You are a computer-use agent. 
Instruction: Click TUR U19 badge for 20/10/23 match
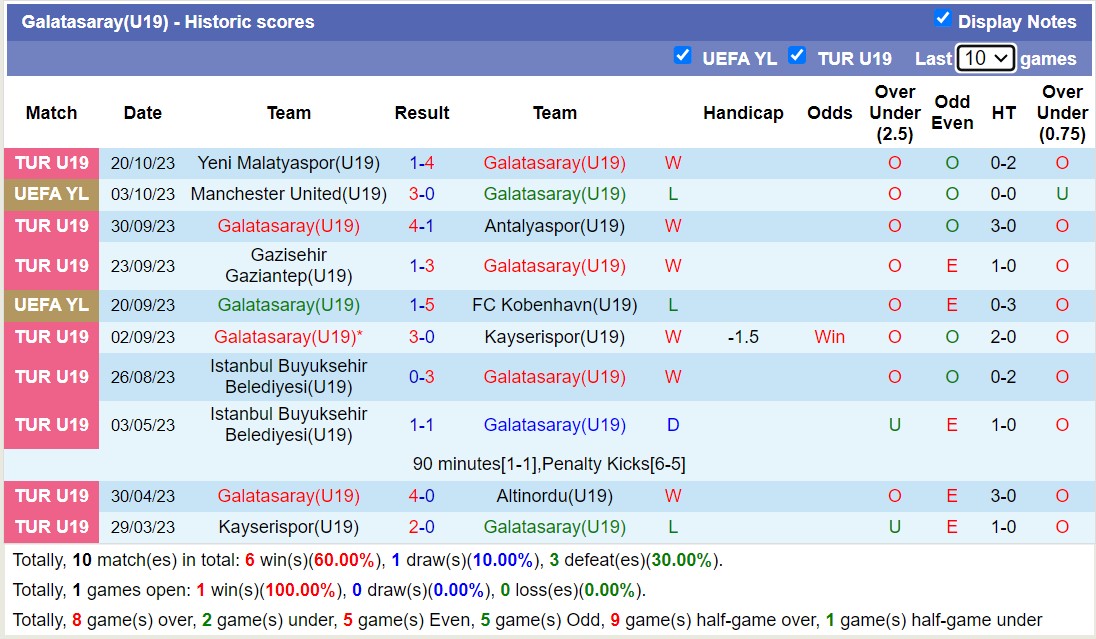click(51, 163)
